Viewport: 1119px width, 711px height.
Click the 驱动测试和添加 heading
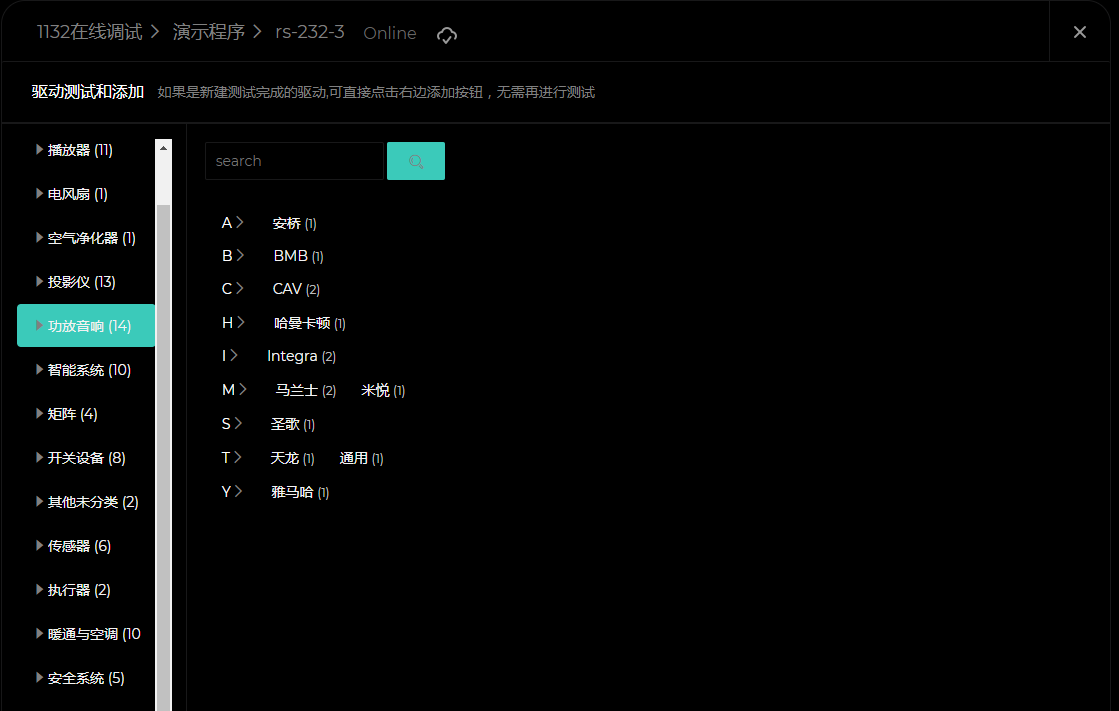point(88,92)
